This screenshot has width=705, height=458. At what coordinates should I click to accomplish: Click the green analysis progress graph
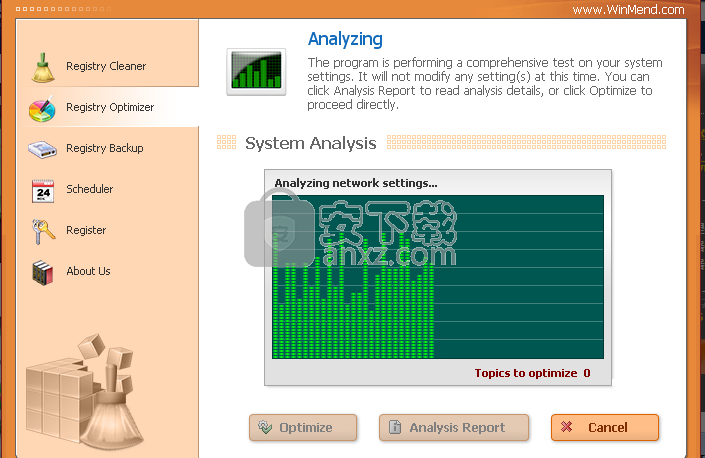438,277
